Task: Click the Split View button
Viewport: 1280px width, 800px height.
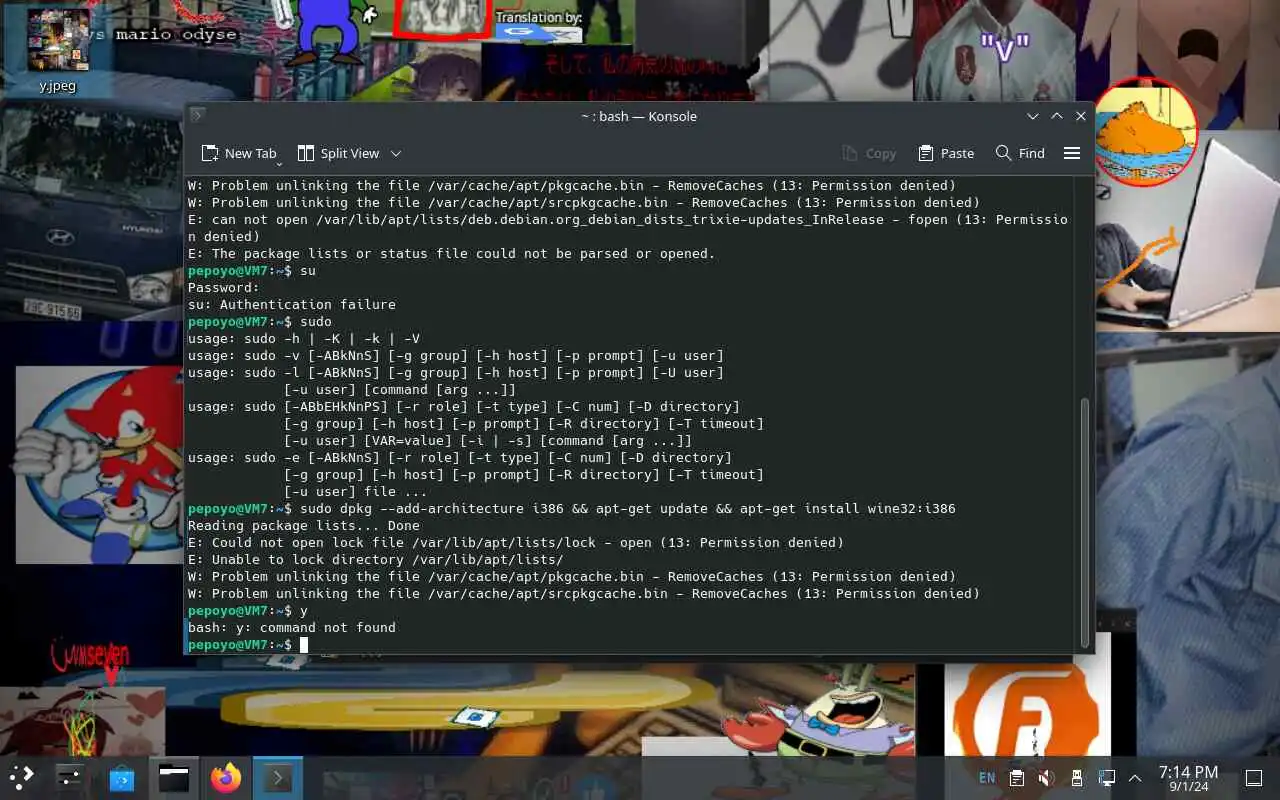Action: pyautogui.click(x=339, y=153)
